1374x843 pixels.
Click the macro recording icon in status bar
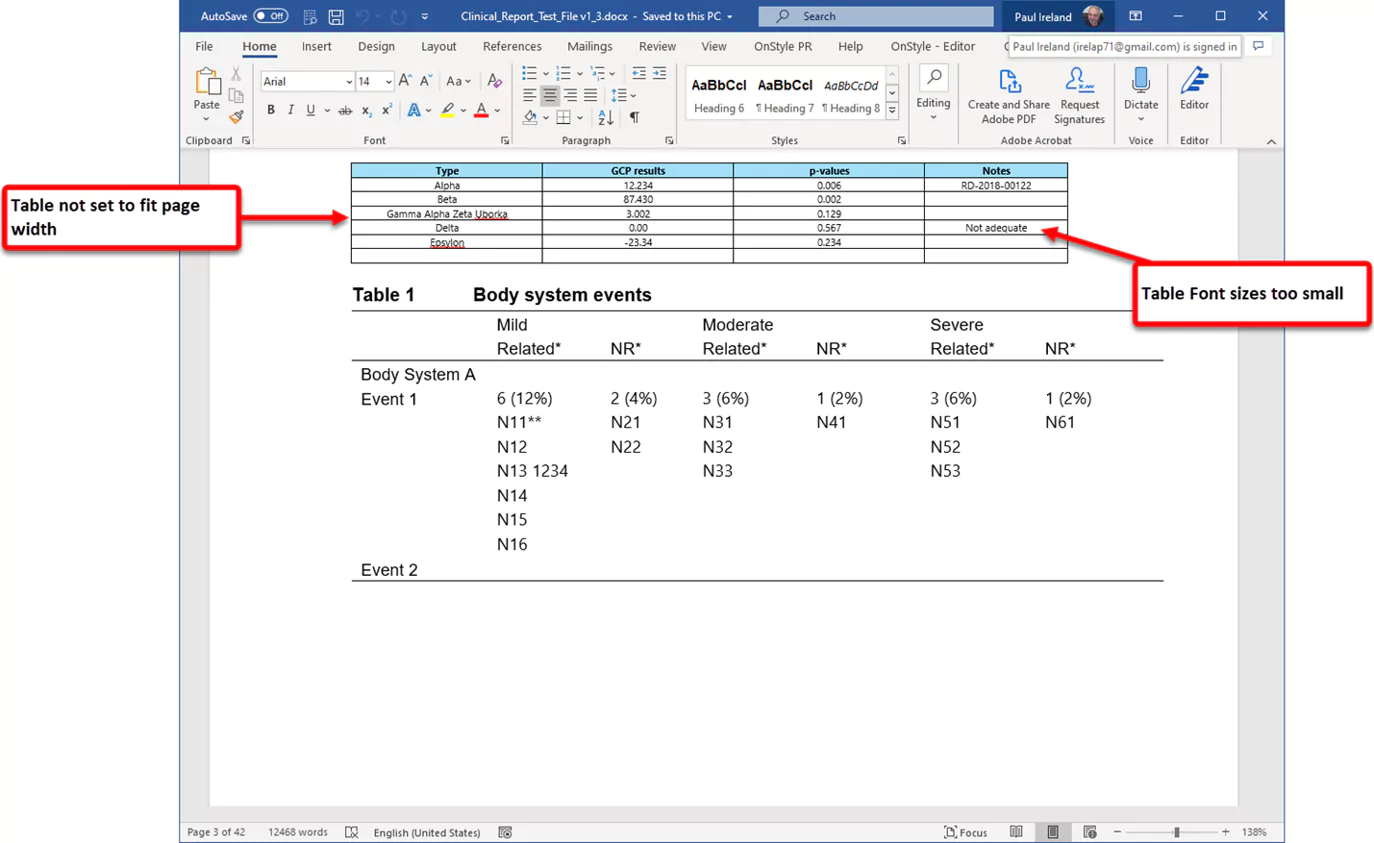(x=505, y=832)
